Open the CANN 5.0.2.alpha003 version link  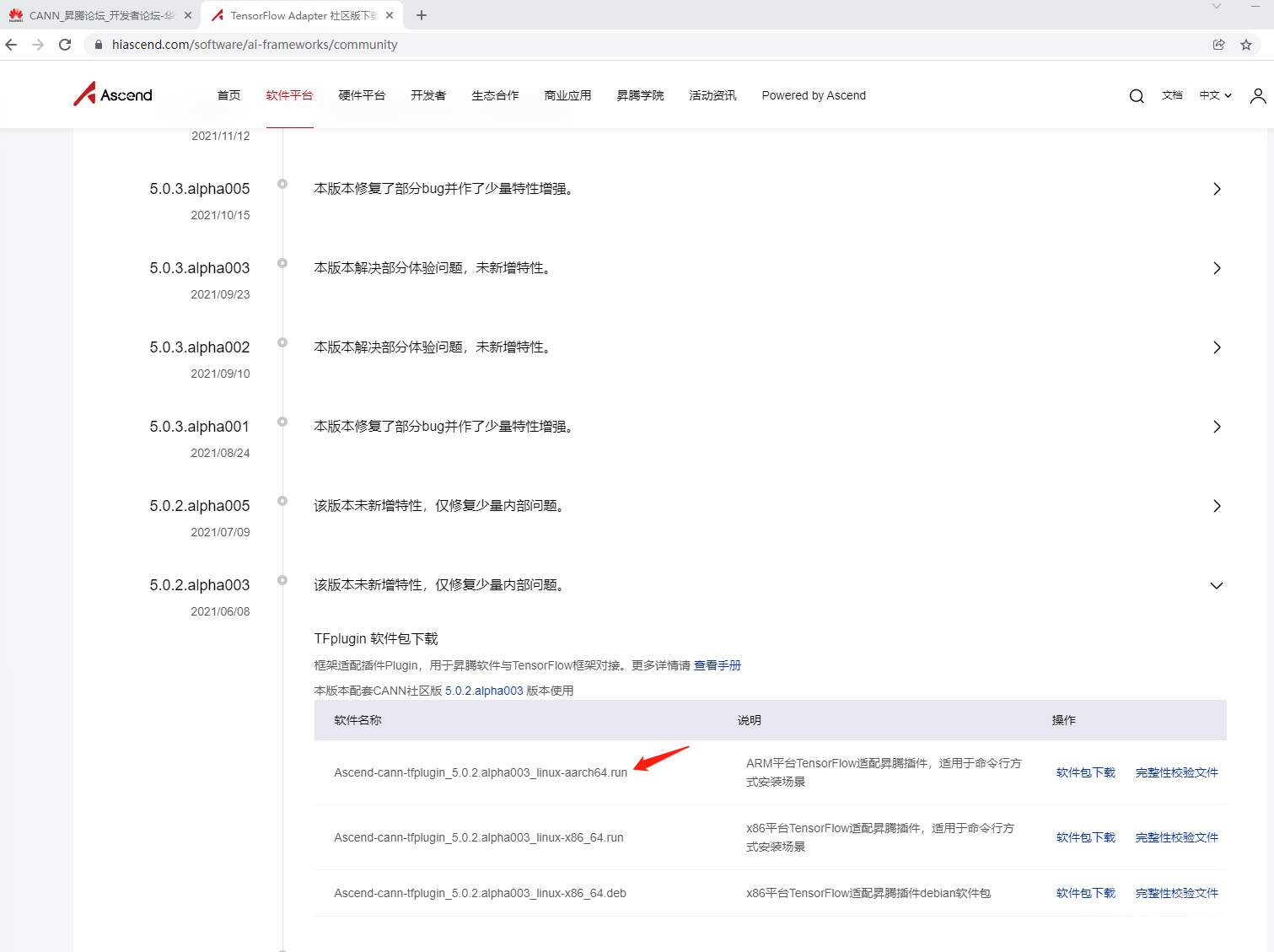click(x=484, y=691)
